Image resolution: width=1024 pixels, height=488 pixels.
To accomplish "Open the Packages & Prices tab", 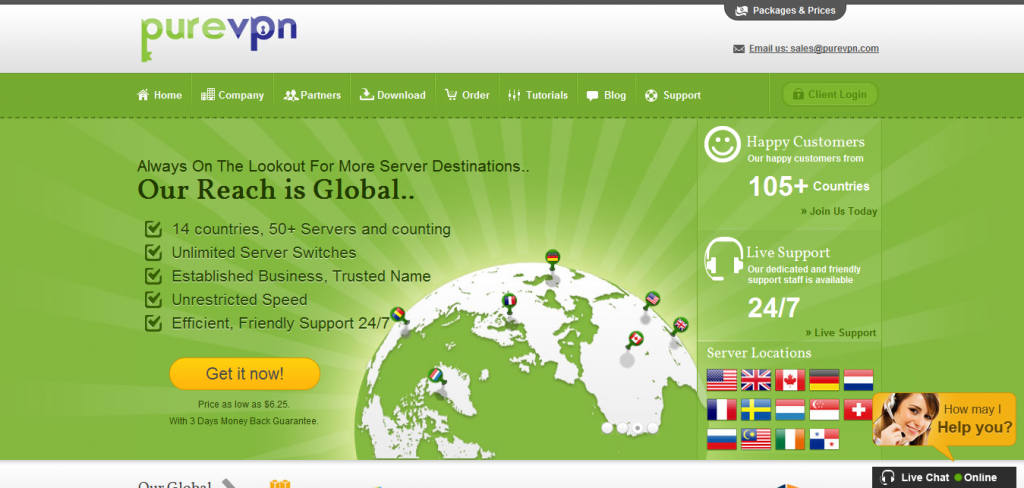I will [x=785, y=10].
